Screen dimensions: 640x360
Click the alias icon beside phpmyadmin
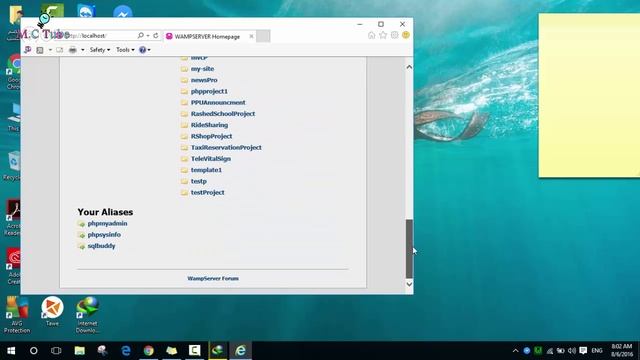[x=81, y=224]
